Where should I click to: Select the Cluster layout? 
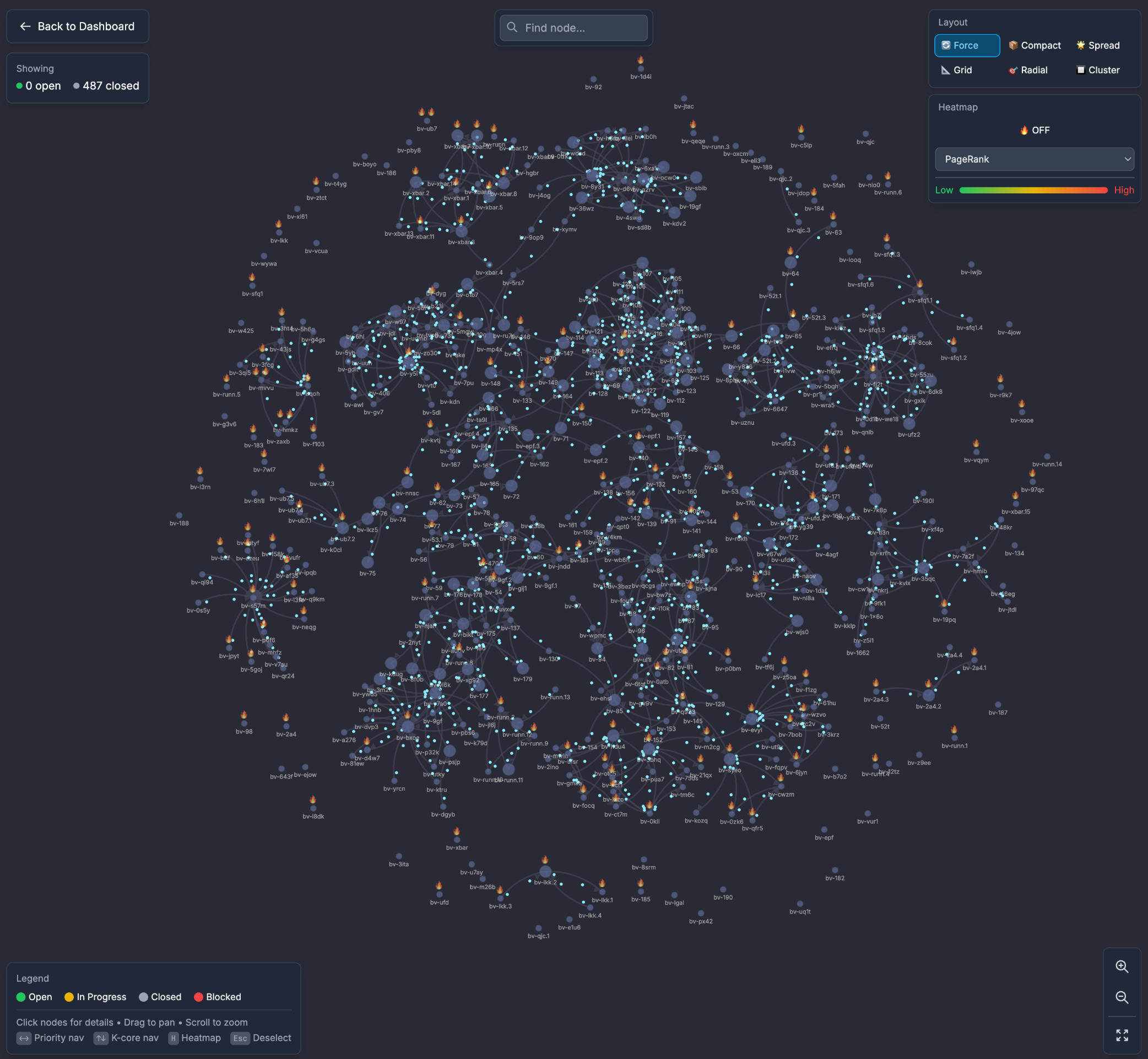tap(1097, 70)
